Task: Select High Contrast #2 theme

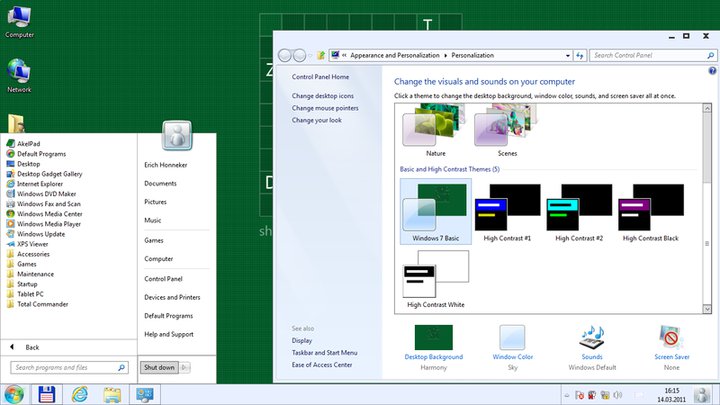Action: pyautogui.click(x=579, y=212)
